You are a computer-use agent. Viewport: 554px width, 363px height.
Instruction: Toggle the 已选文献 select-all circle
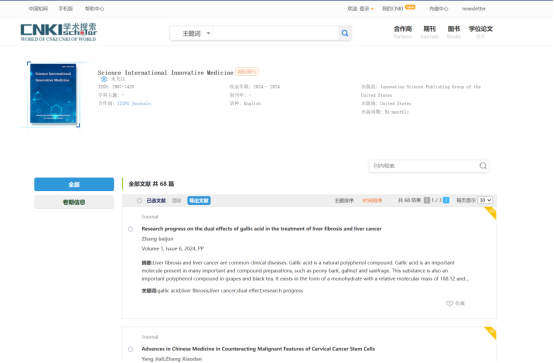click(140, 200)
